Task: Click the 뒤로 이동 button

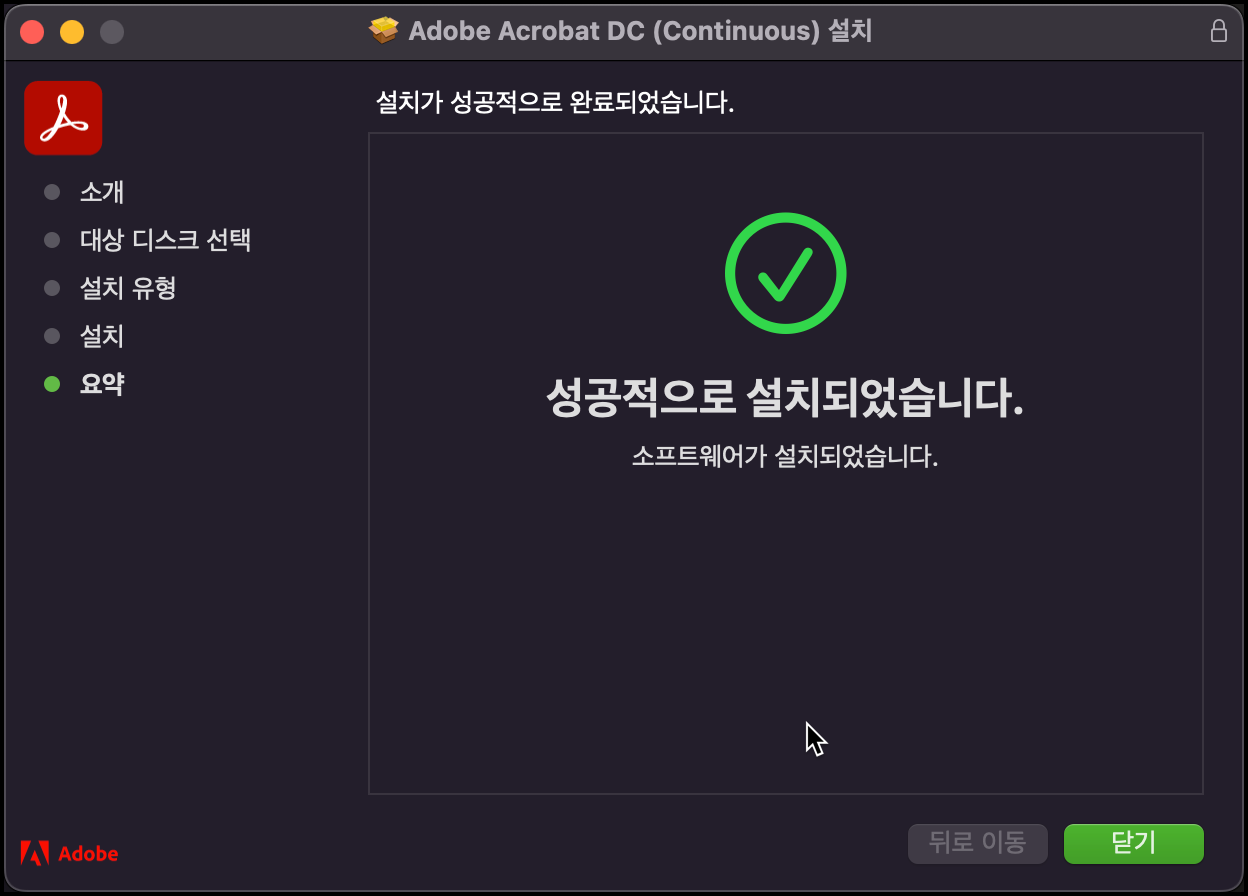Action: [977, 843]
